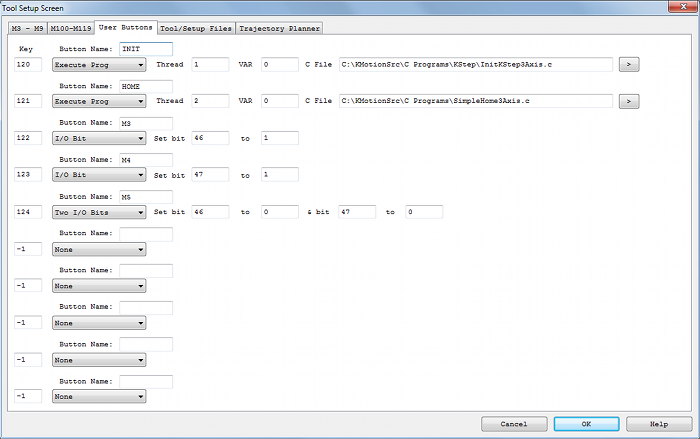Focus the HOME button name field

click(145, 86)
